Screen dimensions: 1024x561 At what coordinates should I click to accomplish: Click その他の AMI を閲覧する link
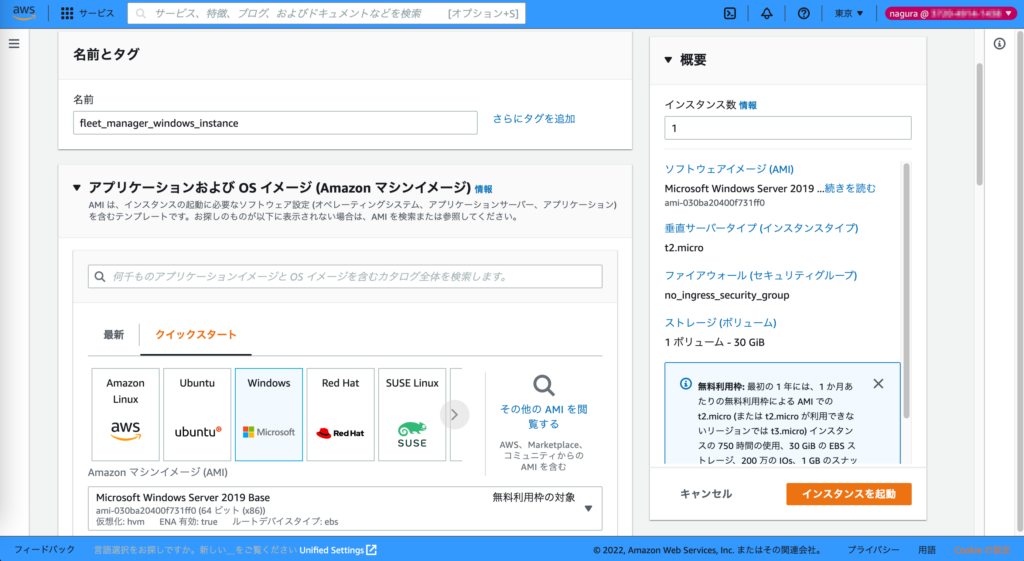click(x=543, y=416)
